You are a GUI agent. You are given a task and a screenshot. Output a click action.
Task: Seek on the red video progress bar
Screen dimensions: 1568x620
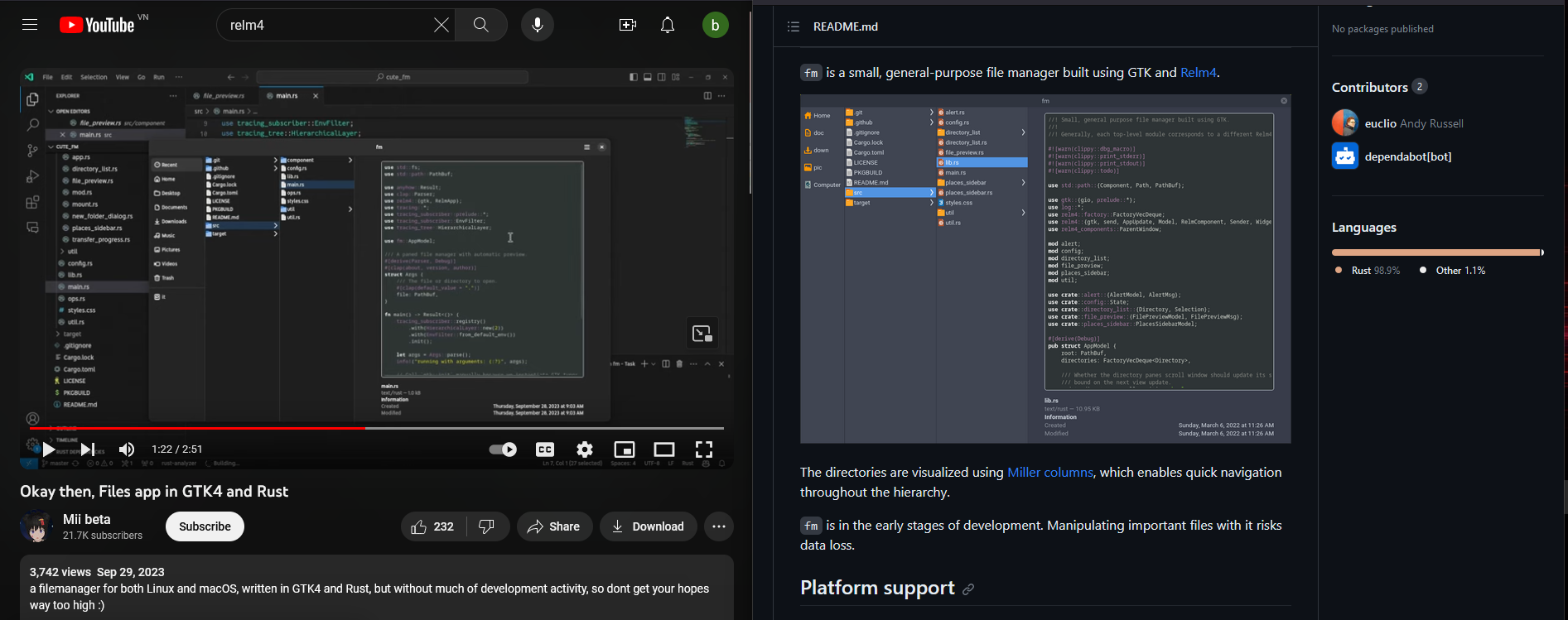click(377, 428)
